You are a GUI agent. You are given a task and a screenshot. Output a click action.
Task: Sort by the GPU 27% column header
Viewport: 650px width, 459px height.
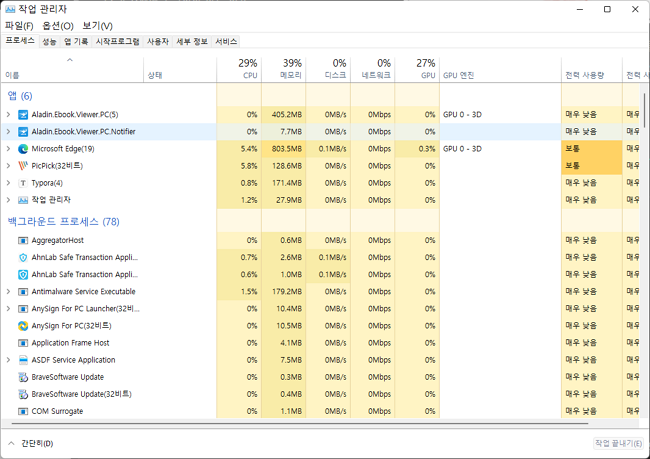pos(417,69)
